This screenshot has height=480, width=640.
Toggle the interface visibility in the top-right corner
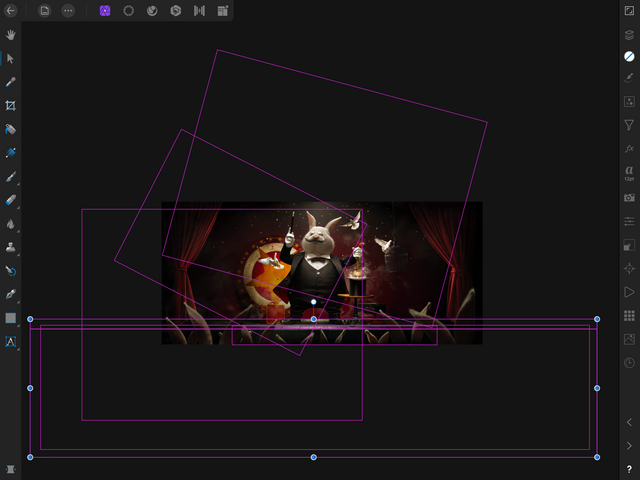(629, 11)
